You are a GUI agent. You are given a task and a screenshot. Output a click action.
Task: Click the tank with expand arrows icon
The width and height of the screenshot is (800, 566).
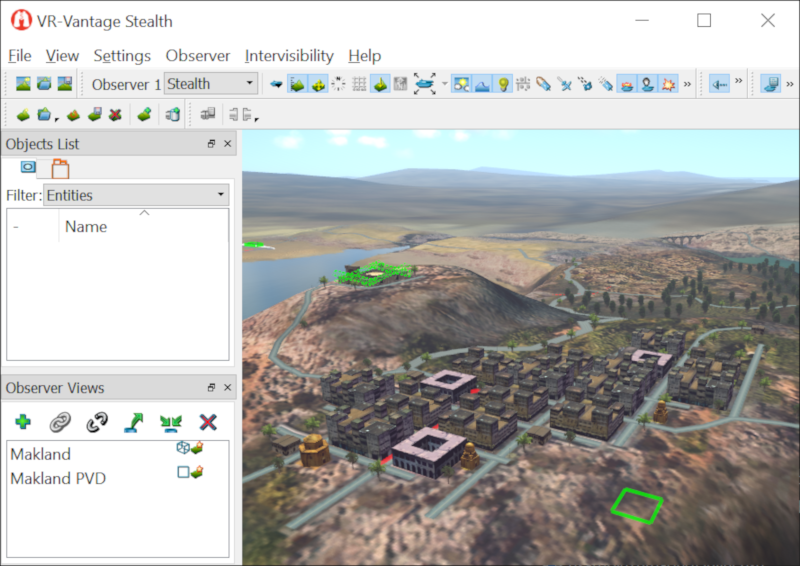coord(424,84)
